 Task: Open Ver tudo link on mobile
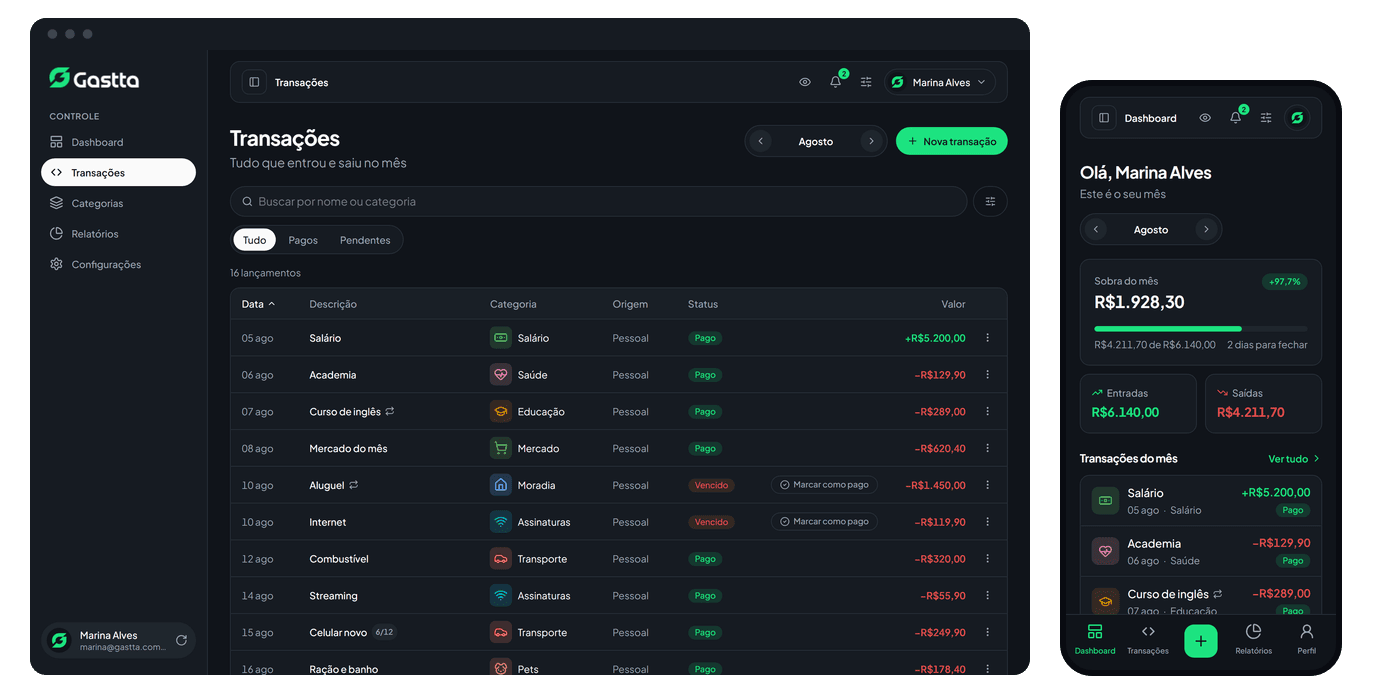pos(1294,459)
